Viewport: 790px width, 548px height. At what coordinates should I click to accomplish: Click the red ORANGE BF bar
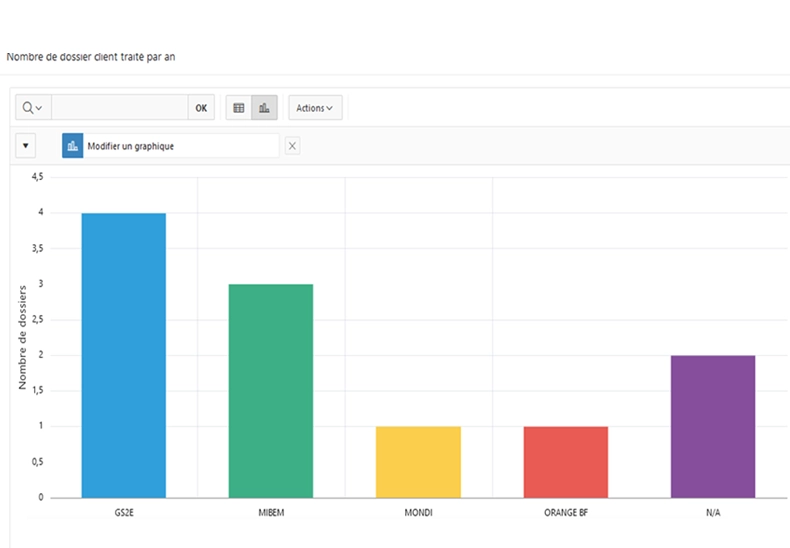click(x=565, y=462)
